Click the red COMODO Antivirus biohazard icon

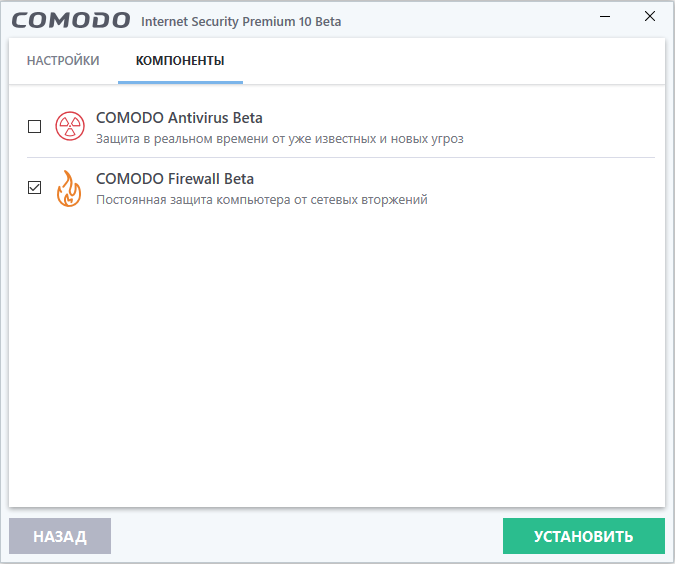69,126
